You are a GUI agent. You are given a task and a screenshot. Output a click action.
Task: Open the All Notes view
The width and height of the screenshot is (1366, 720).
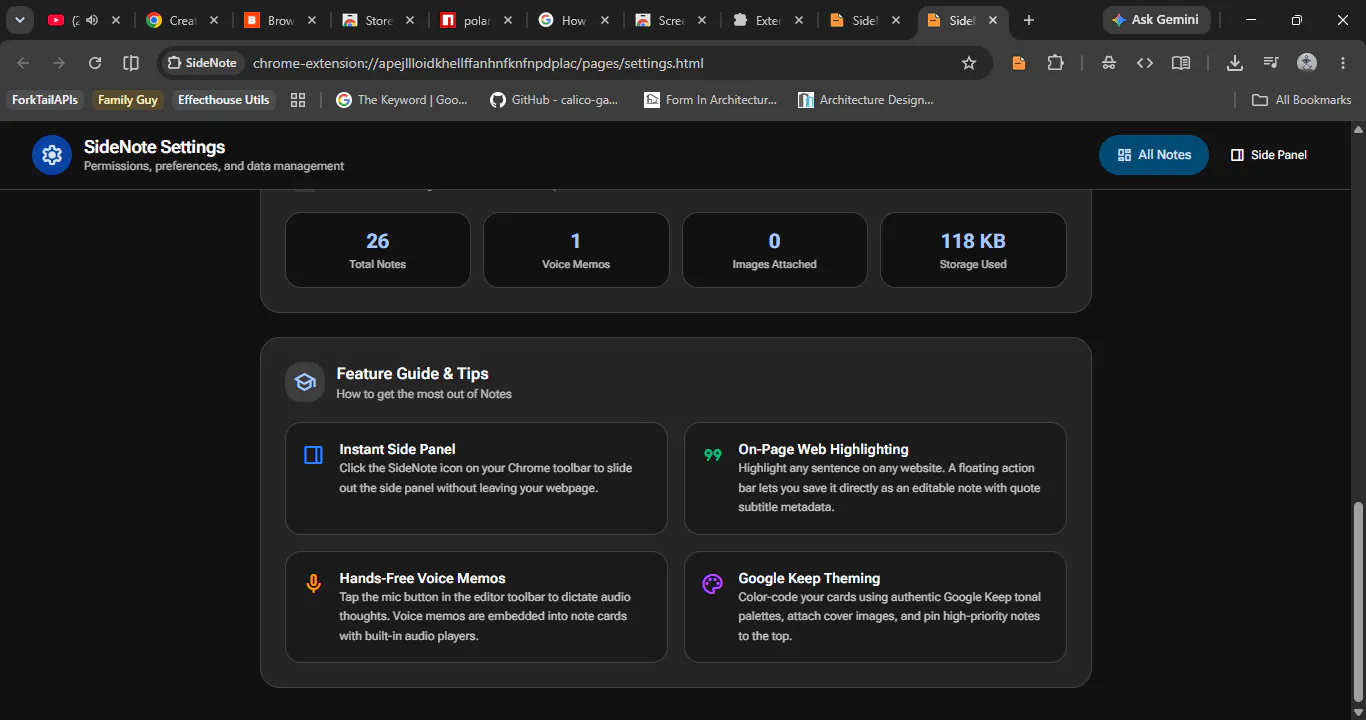[x=1153, y=155]
